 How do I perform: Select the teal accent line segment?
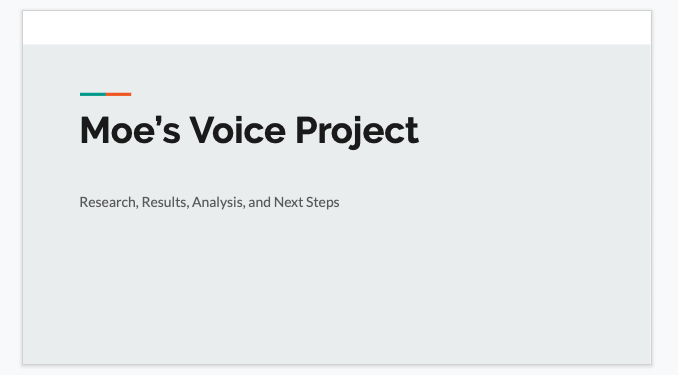[93, 94]
